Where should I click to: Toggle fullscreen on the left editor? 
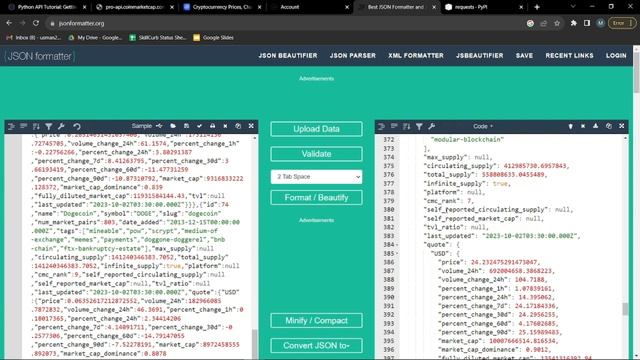[x=251, y=126]
